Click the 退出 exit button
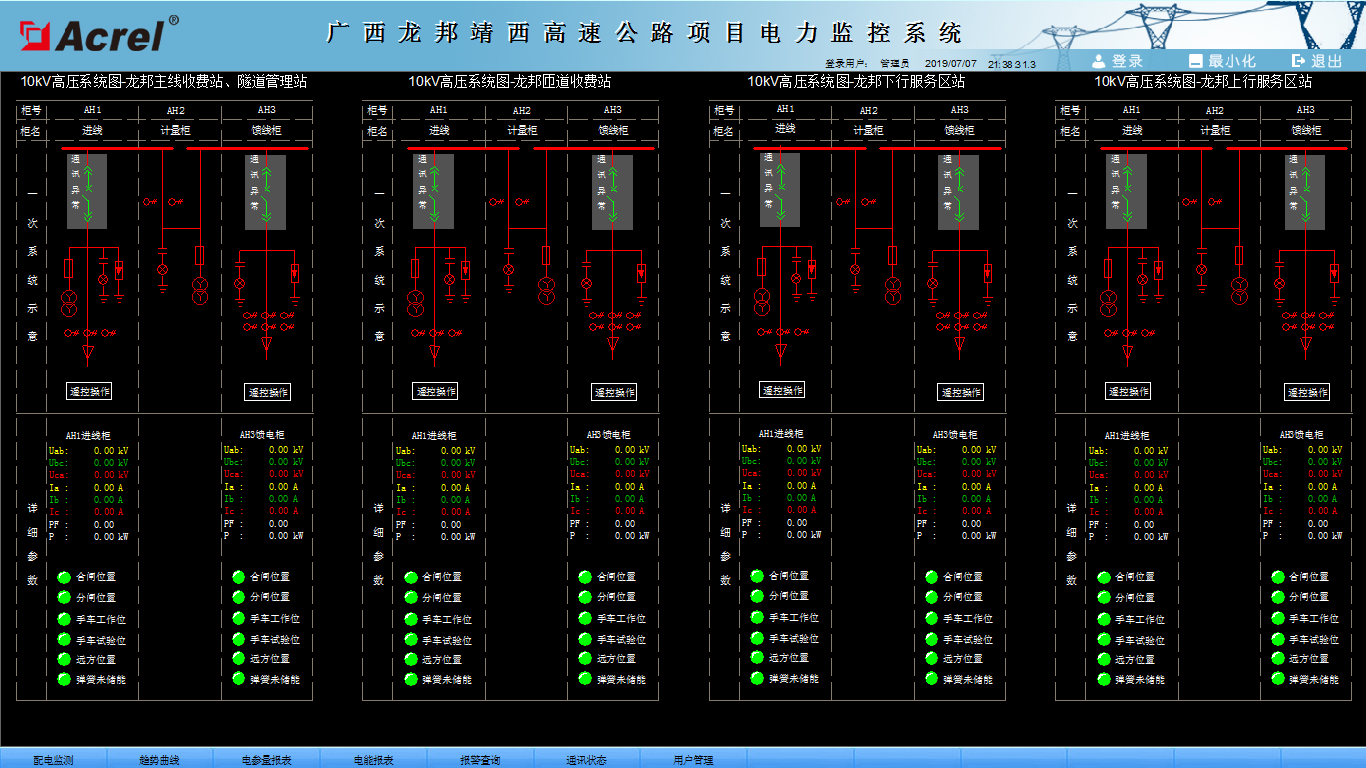Image resolution: width=1366 pixels, height=768 pixels. click(x=1318, y=61)
